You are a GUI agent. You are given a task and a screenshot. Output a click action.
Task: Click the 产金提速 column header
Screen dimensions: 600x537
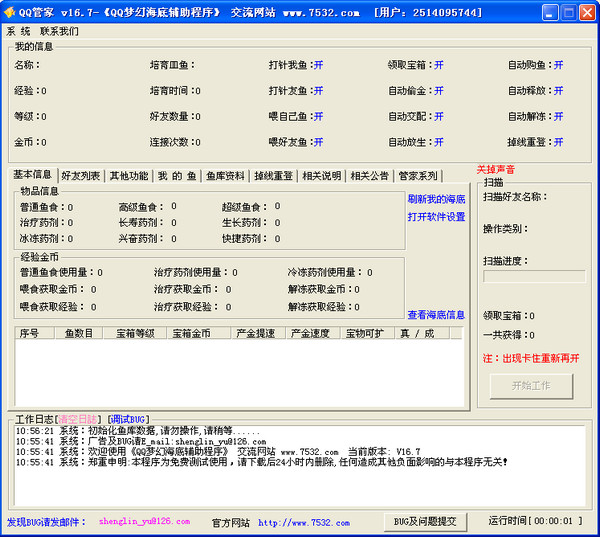(x=259, y=333)
